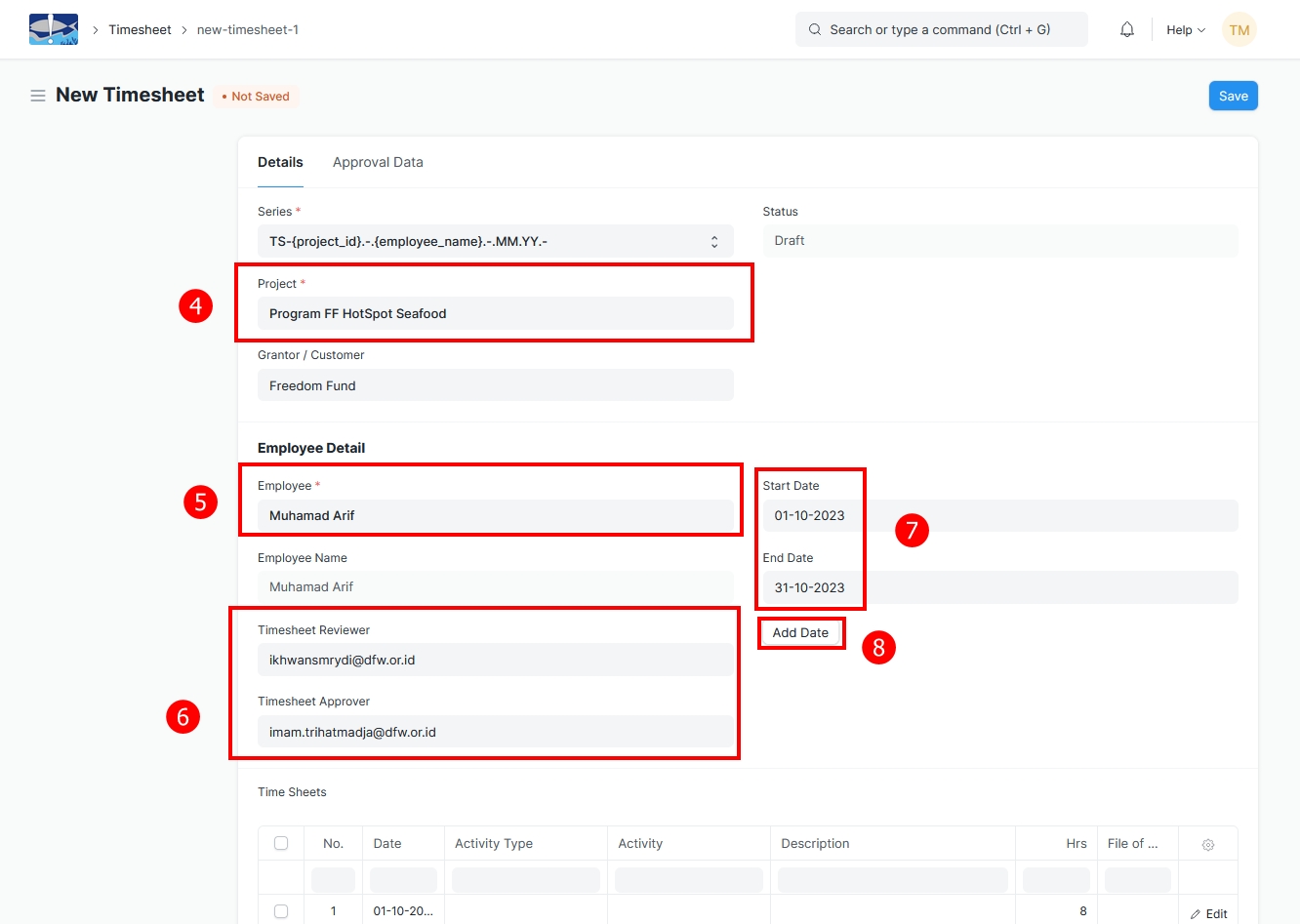Toggle the sidebar hamburger menu
Image resolution: width=1300 pixels, height=924 pixels.
tap(38, 96)
